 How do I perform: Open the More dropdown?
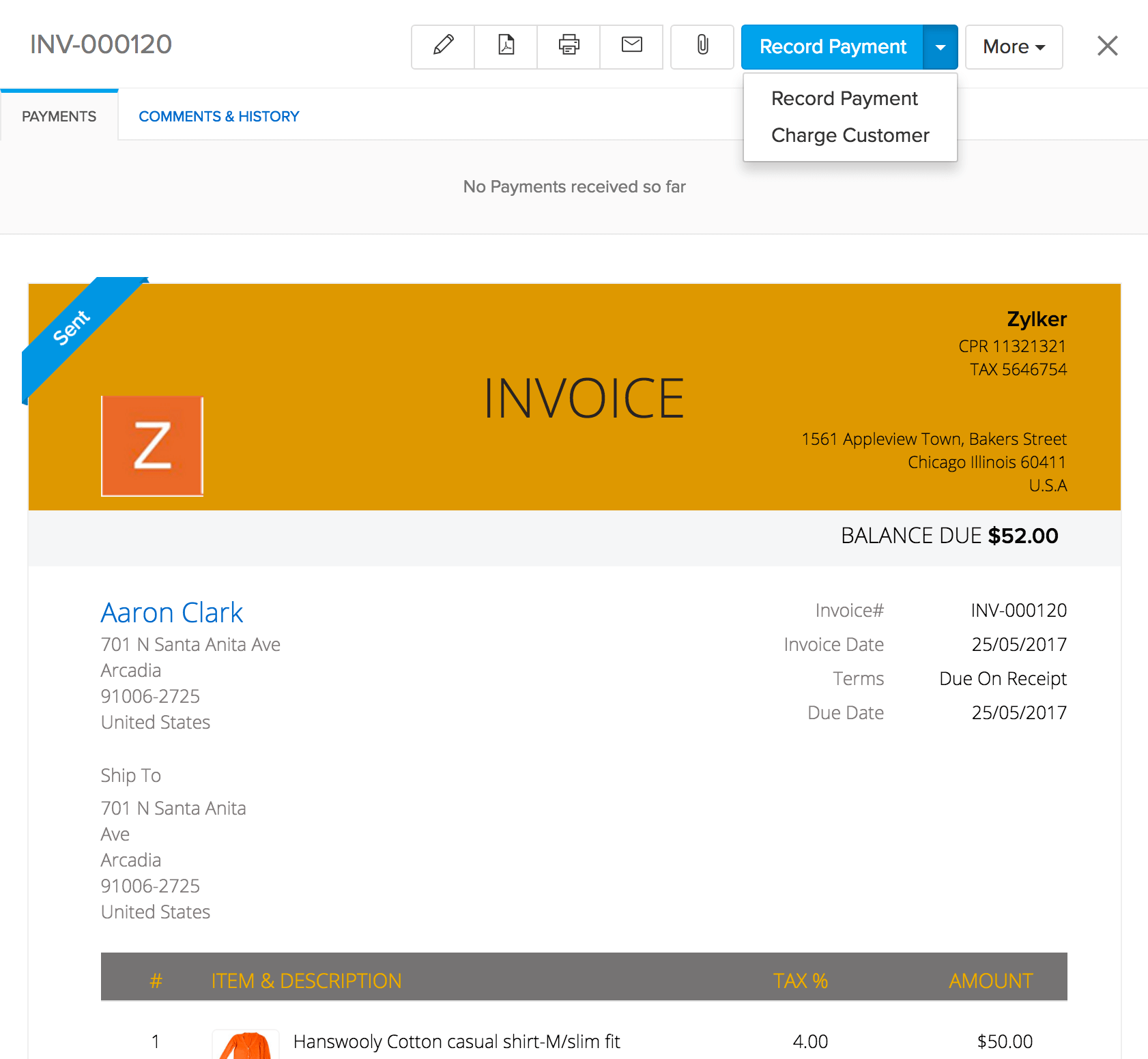point(1013,46)
